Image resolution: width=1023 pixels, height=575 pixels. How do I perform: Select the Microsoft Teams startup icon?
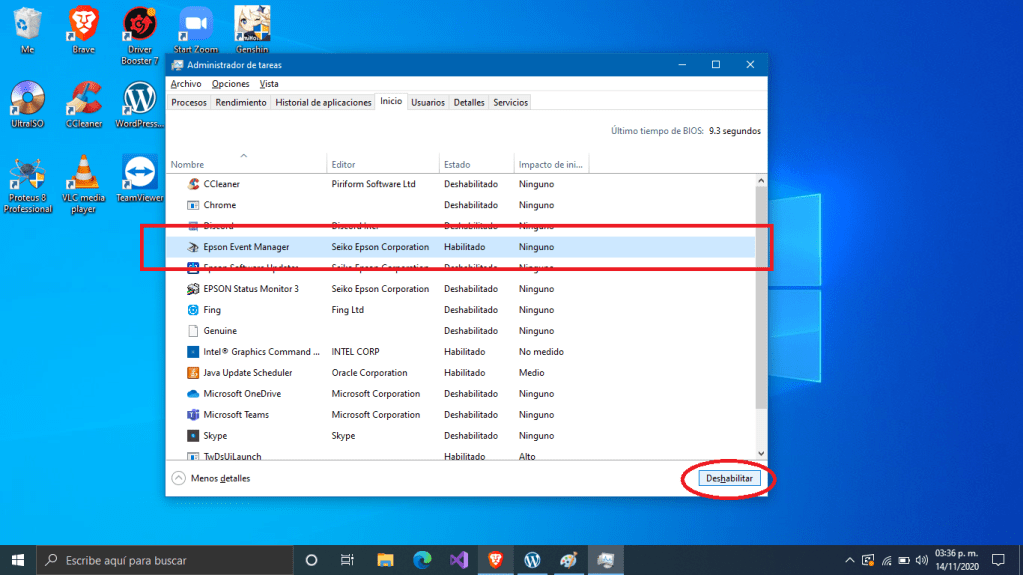(194, 415)
